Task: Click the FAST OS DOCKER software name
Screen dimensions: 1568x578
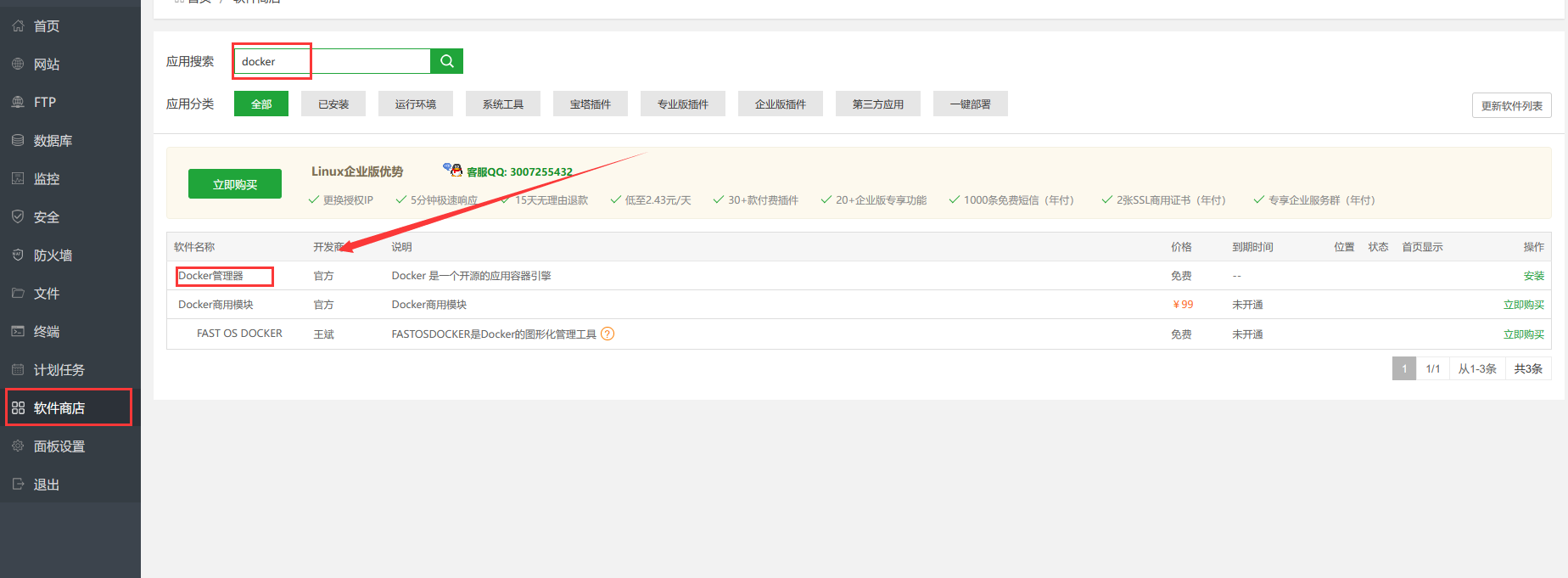Action: (239, 334)
